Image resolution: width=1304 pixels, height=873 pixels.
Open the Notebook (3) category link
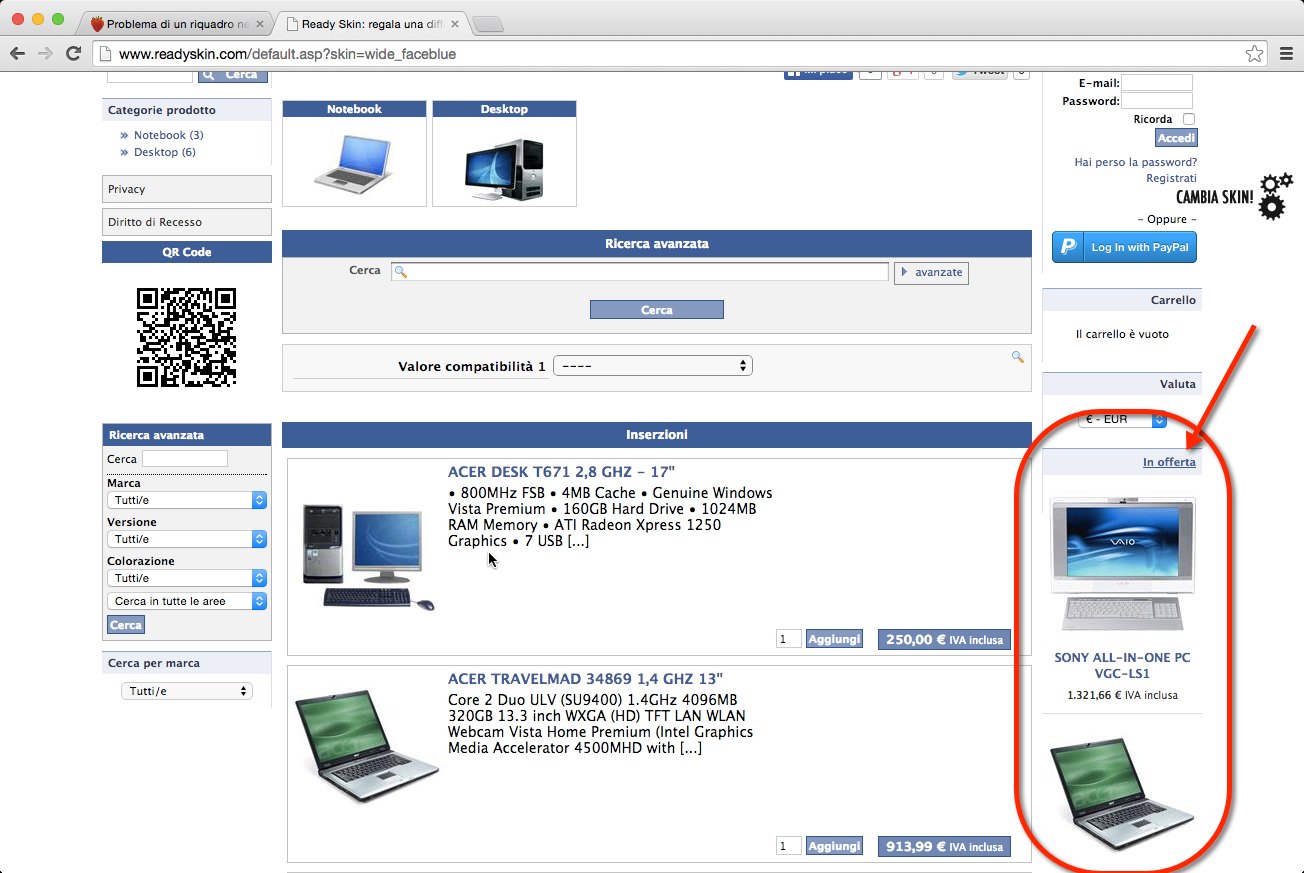coord(168,135)
